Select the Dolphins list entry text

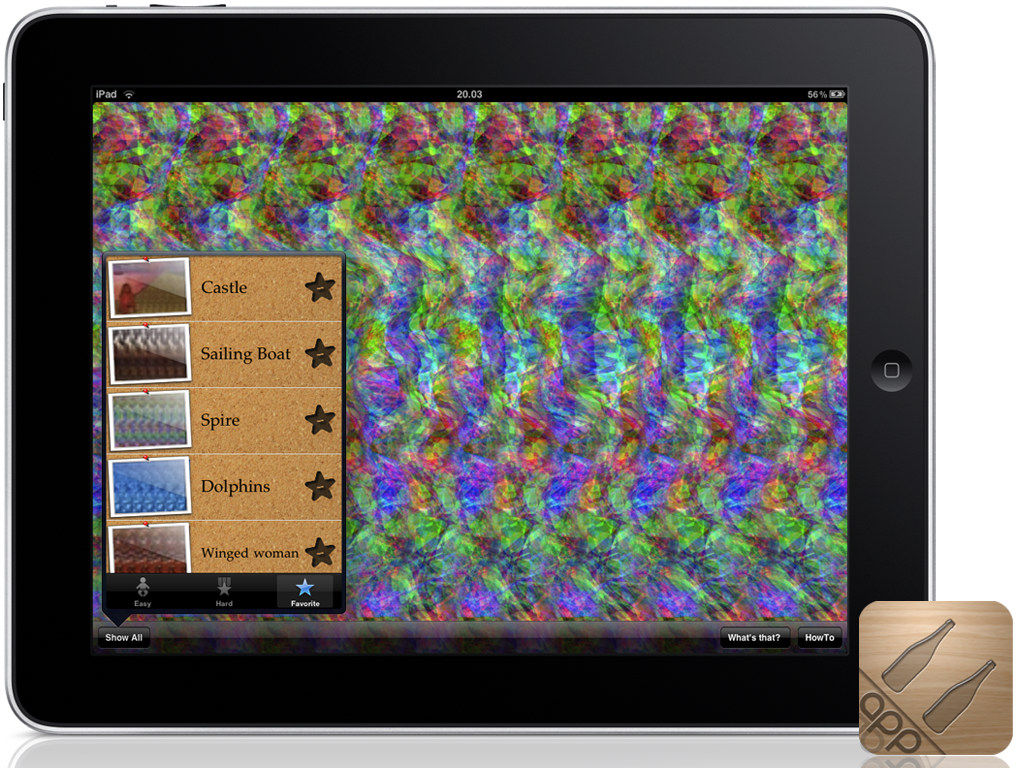pyautogui.click(x=235, y=487)
